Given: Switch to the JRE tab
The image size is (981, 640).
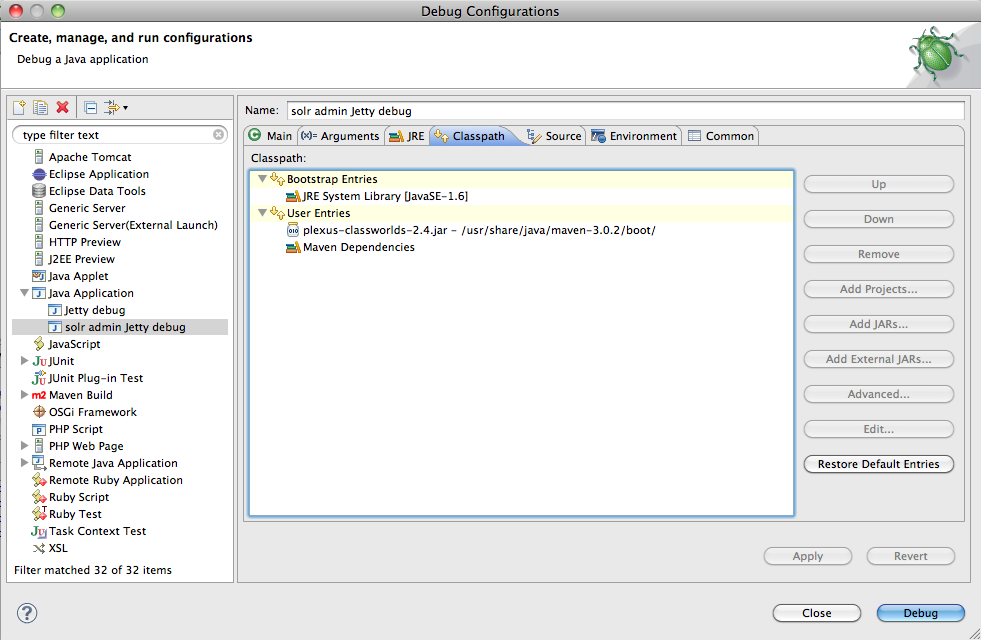Looking at the screenshot, I should pos(407,136).
